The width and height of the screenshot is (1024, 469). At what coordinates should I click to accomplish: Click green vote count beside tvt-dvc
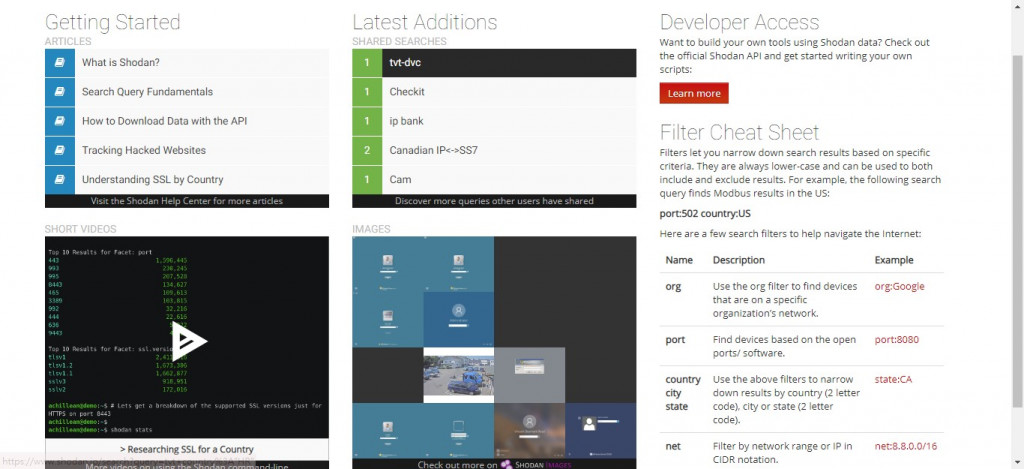click(x=367, y=63)
